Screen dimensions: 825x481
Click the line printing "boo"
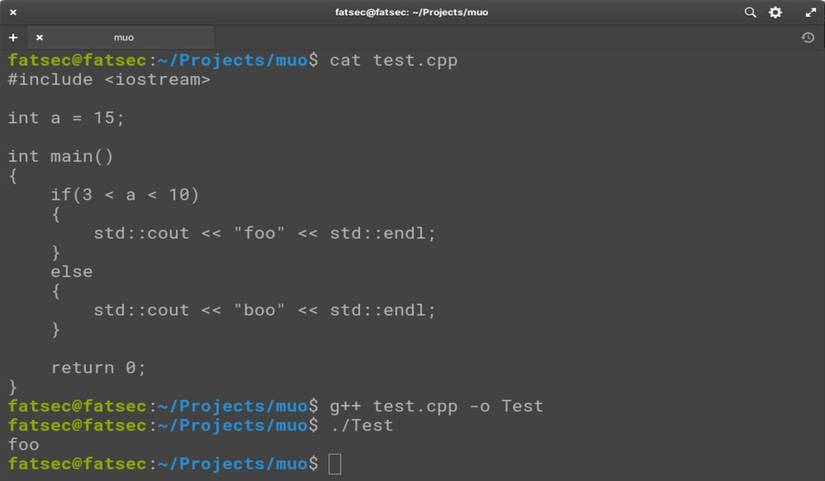[265, 310]
